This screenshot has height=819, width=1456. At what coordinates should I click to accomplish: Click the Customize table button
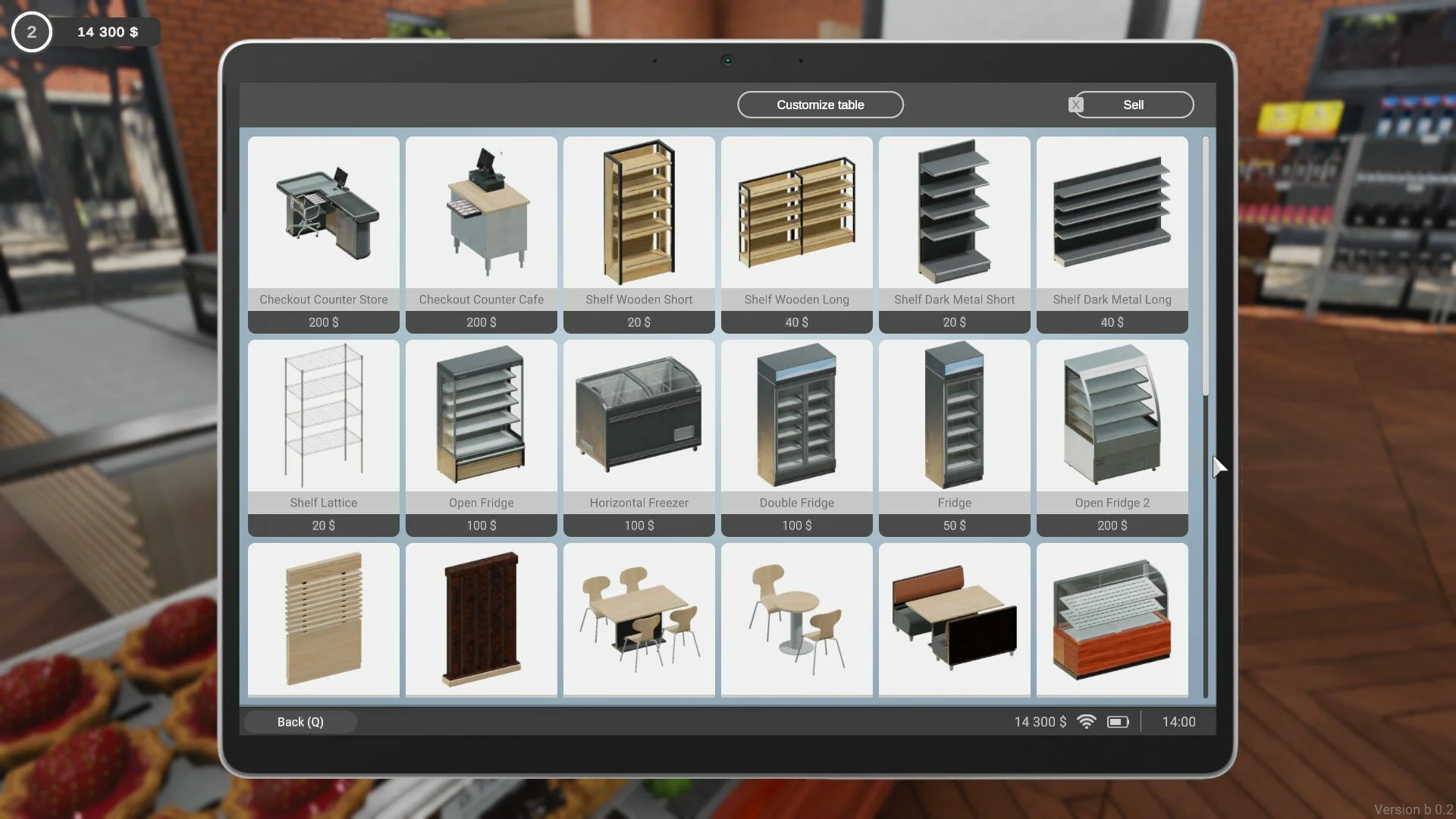(x=820, y=104)
